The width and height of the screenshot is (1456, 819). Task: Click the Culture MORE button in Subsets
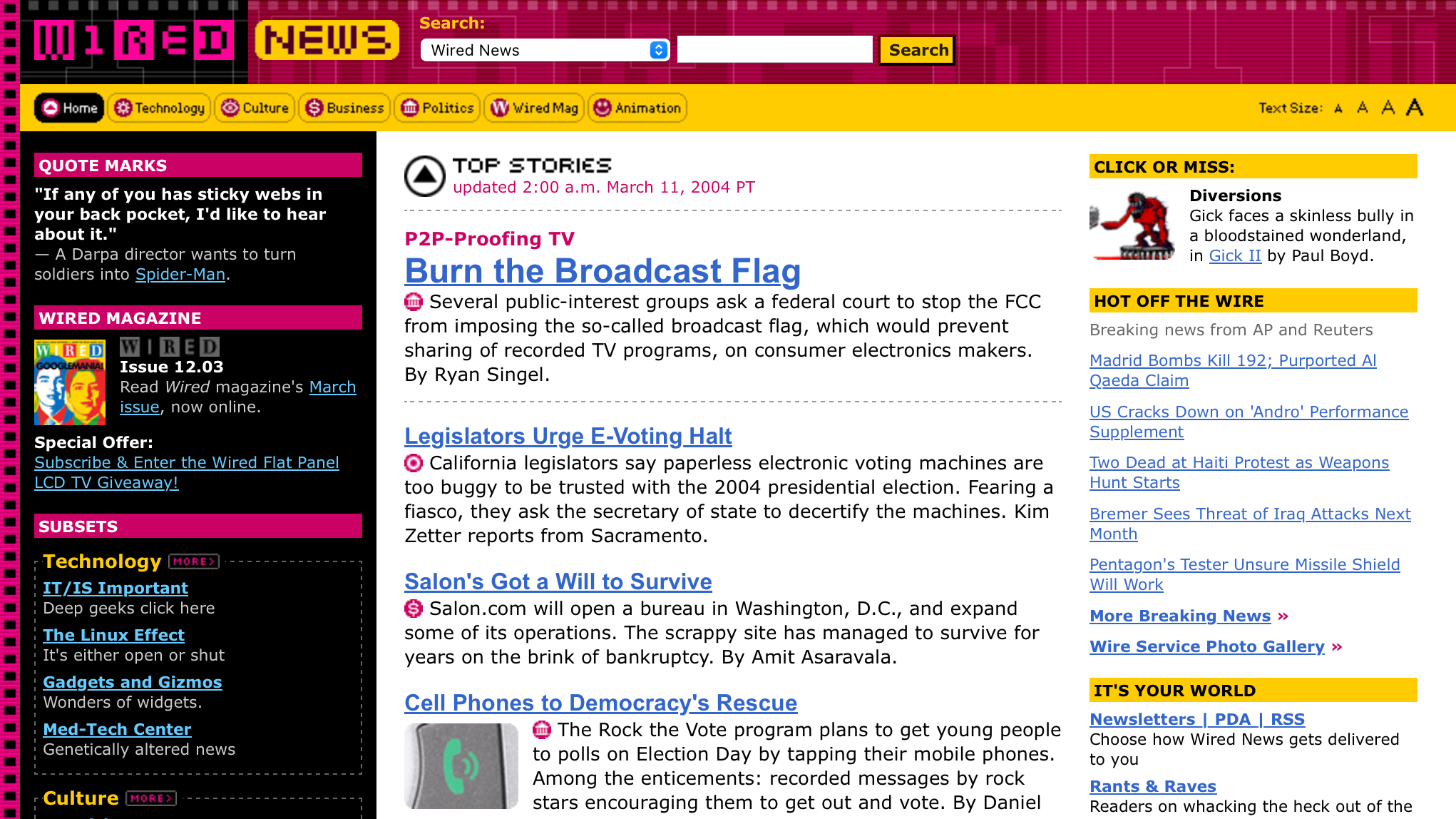click(151, 798)
